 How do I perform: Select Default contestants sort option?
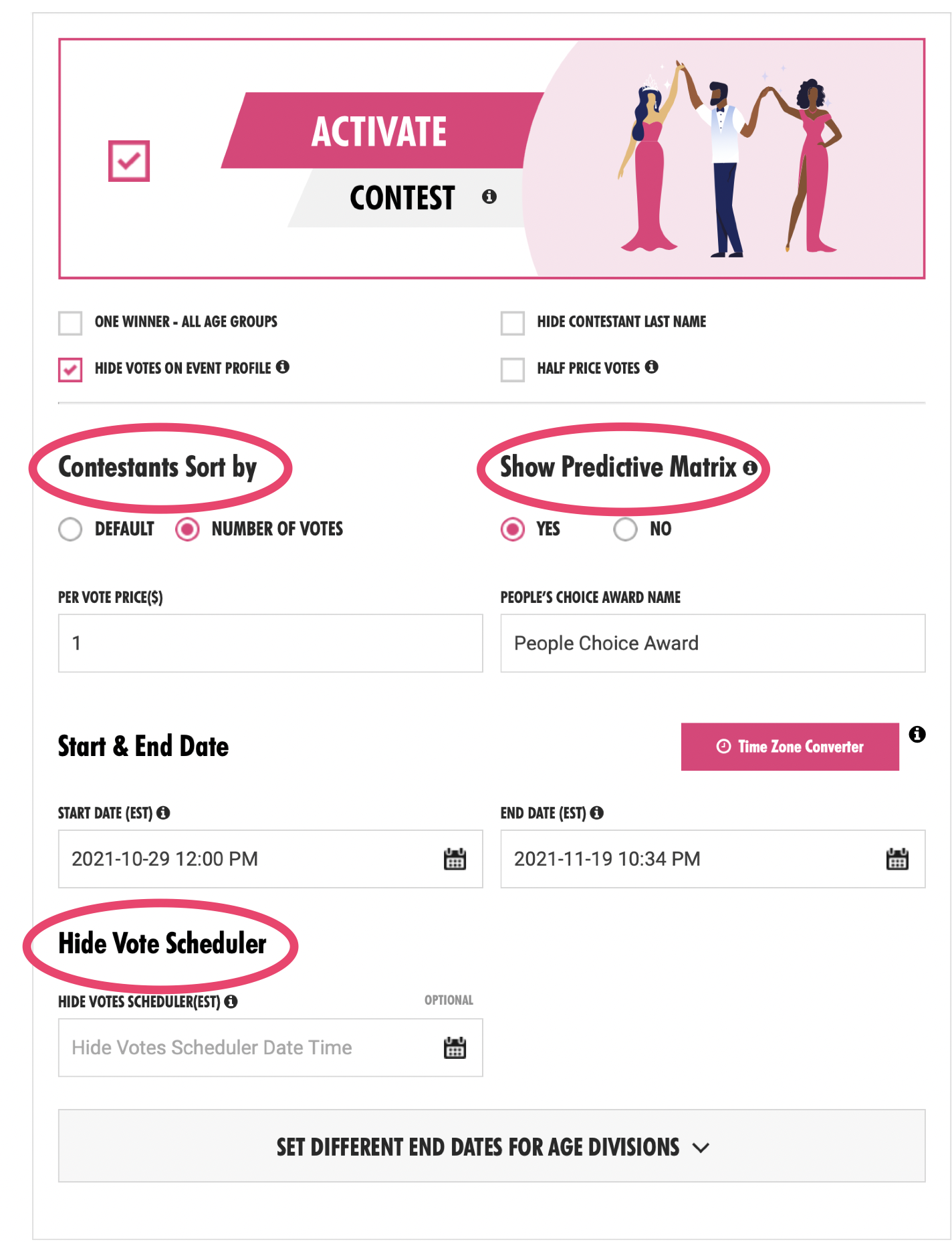[x=70, y=529]
